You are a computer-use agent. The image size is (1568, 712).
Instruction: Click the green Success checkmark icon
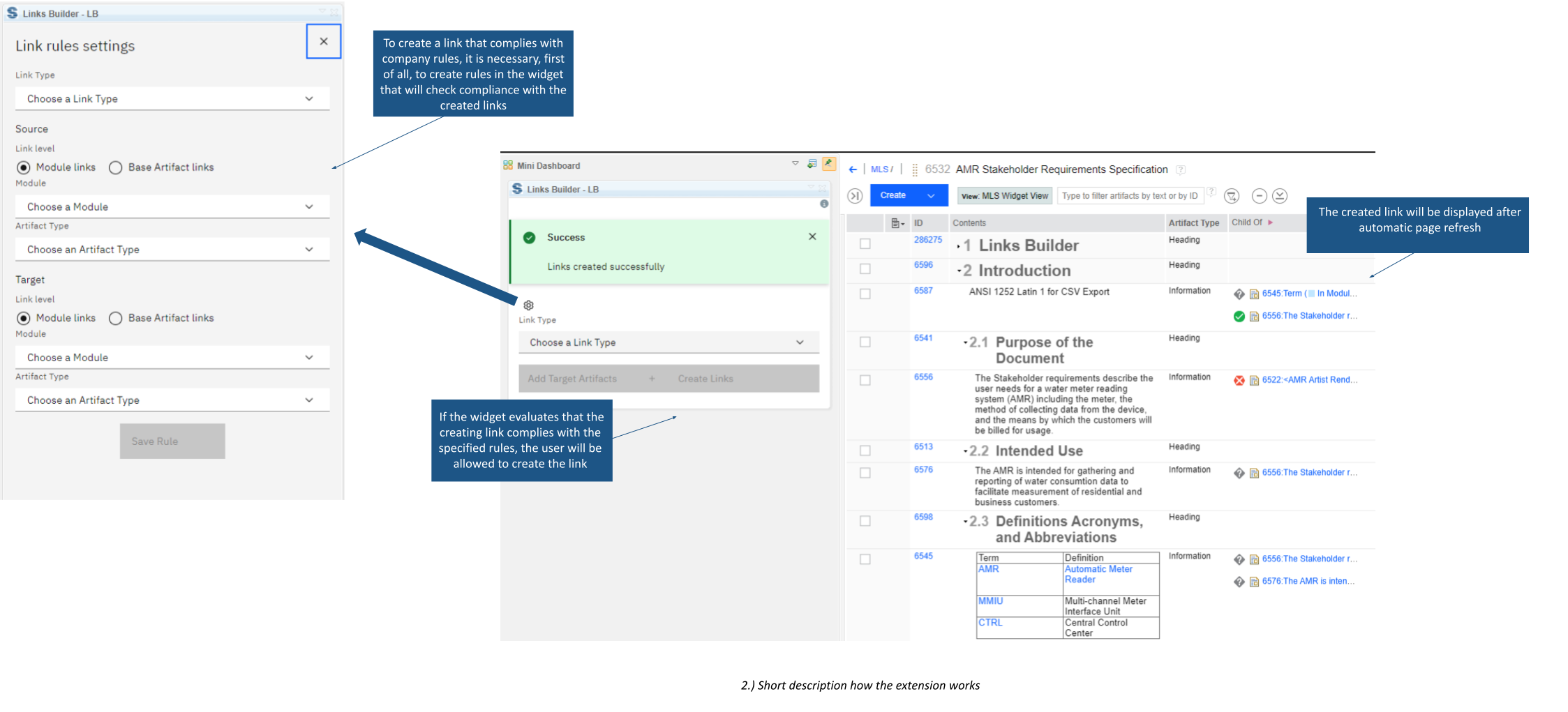tap(530, 238)
